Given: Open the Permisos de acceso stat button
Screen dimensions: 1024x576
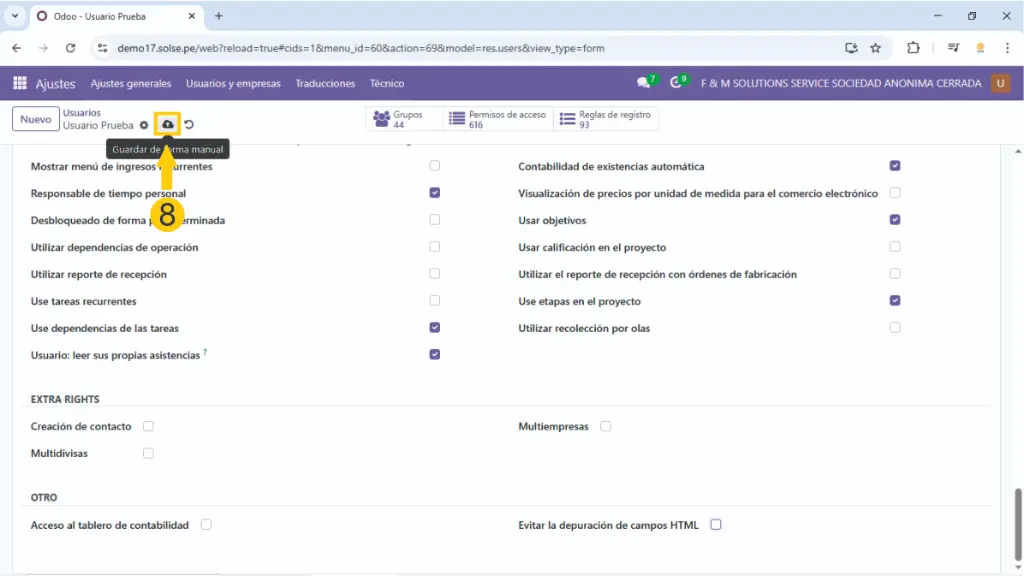Looking at the screenshot, I should 498,119.
